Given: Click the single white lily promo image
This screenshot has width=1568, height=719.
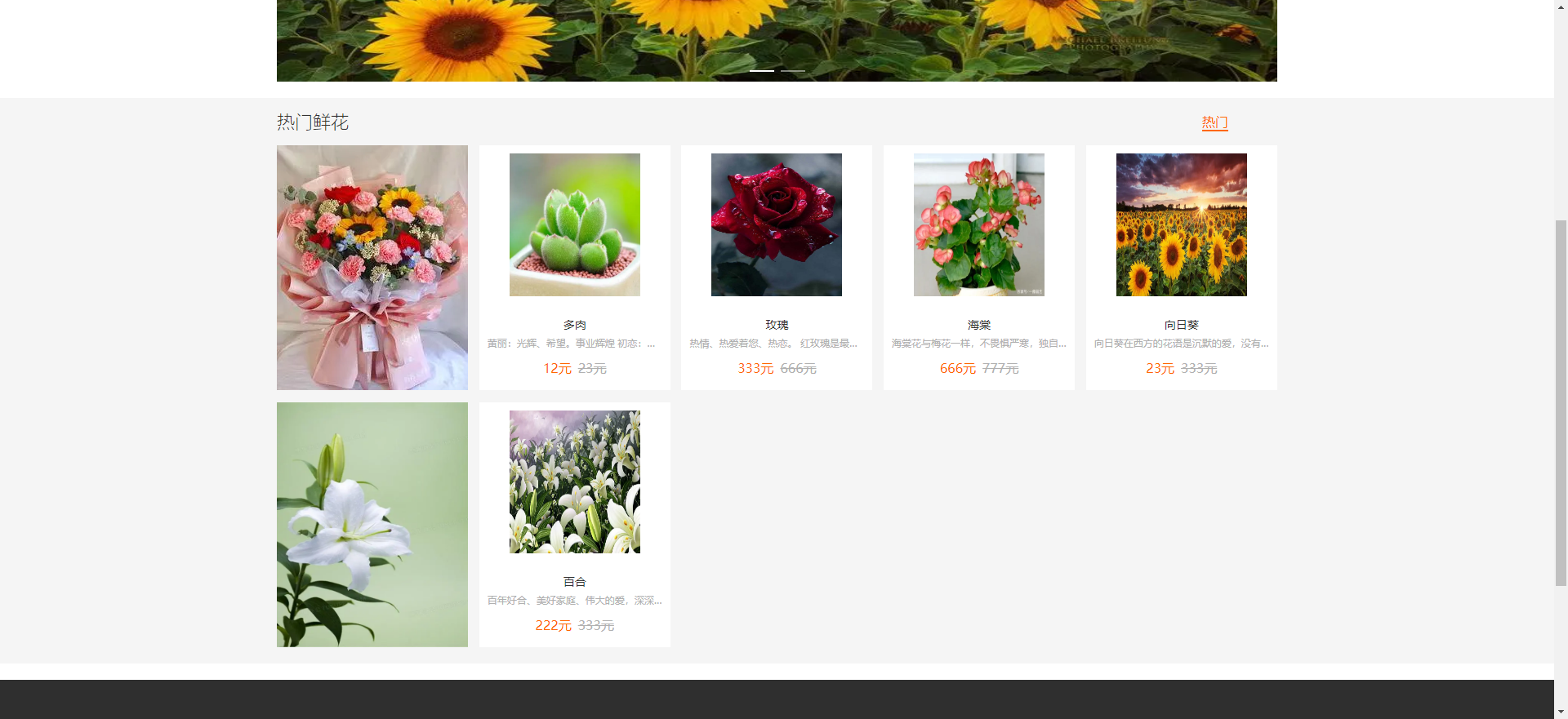Looking at the screenshot, I should coord(372,525).
